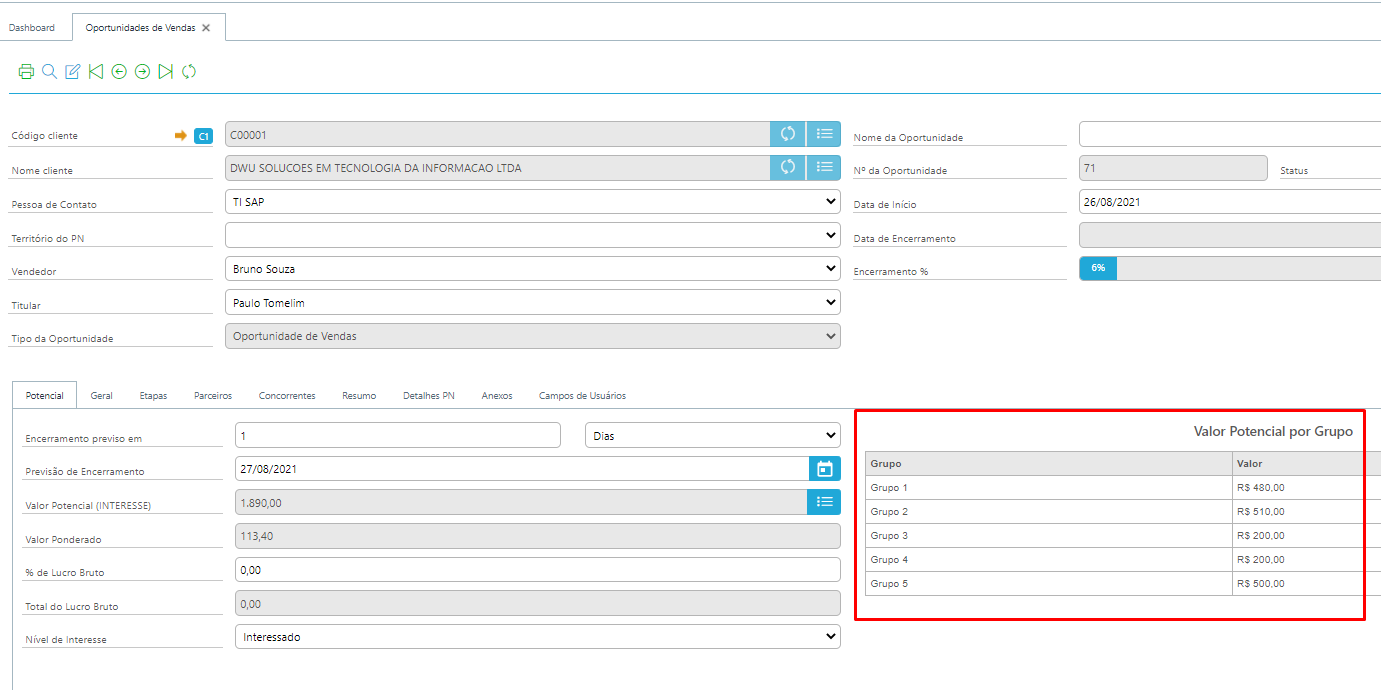Close the Oportunidades de Vendas tab
This screenshot has height=690, width=1381.
pyautogui.click(x=206, y=28)
